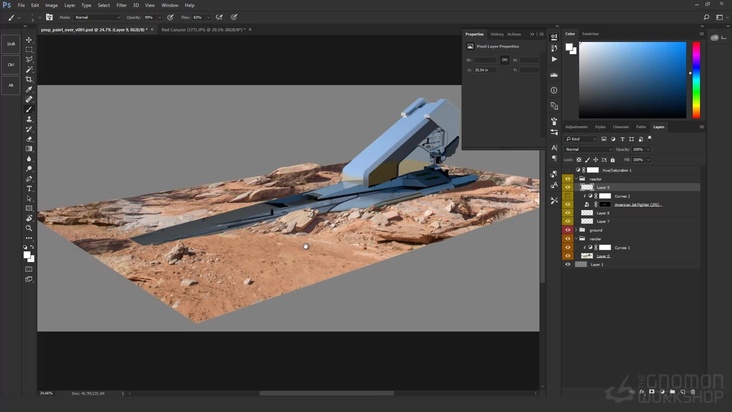Select the Rectangle shape tool

click(x=29, y=209)
